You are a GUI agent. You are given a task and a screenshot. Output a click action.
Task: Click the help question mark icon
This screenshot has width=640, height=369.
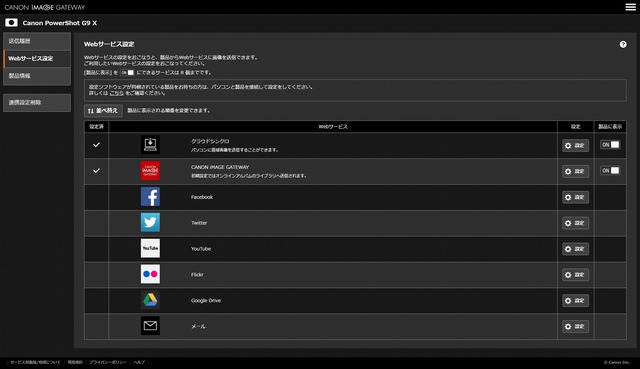623,44
